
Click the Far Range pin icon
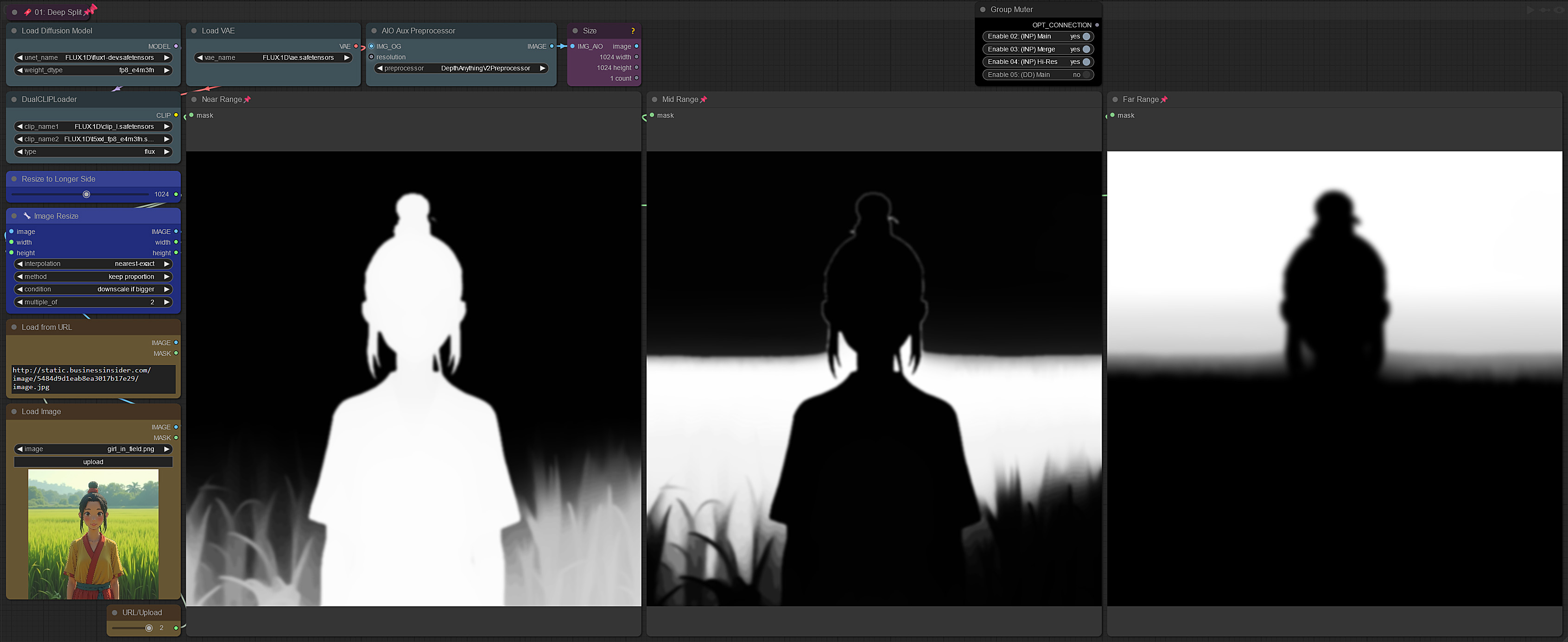point(1164,100)
